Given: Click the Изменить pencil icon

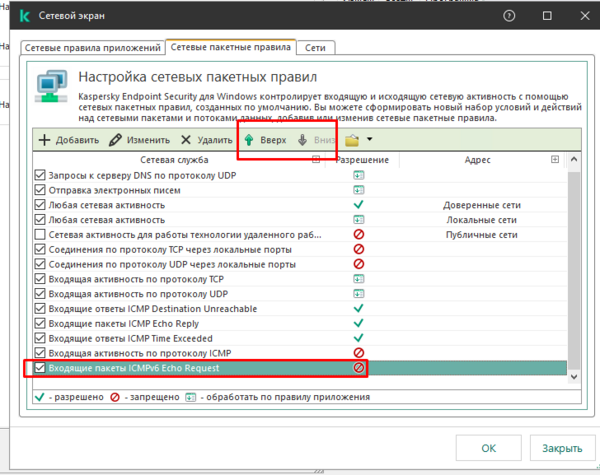Looking at the screenshot, I should 116,141.
